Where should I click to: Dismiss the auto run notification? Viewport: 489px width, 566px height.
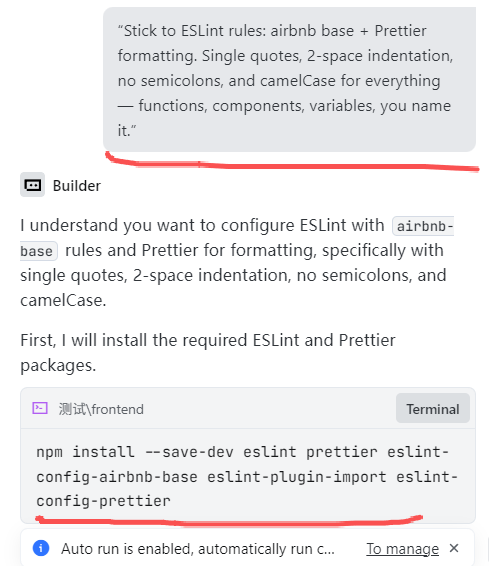click(x=454, y=548)
